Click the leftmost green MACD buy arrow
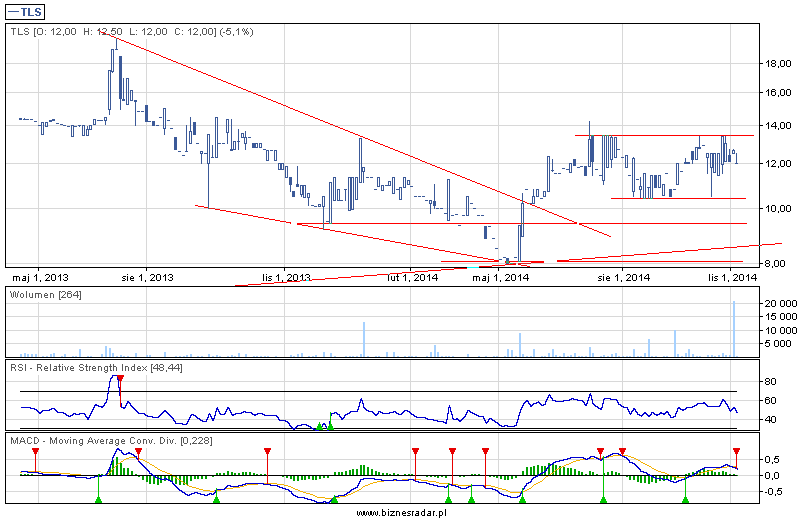The width and height of the screenshot is (800, 520). (98, 497)
